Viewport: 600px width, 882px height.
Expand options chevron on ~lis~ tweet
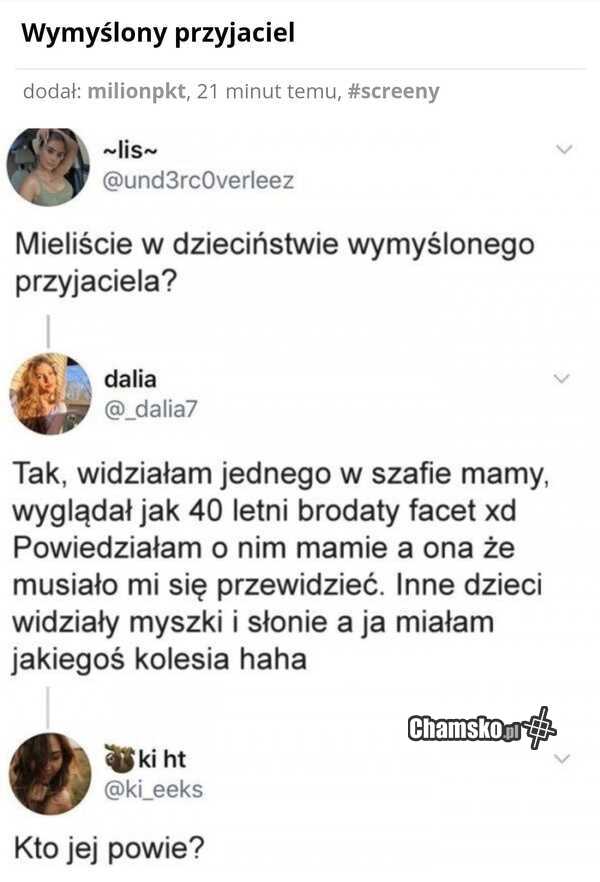[x=563, y=149]
